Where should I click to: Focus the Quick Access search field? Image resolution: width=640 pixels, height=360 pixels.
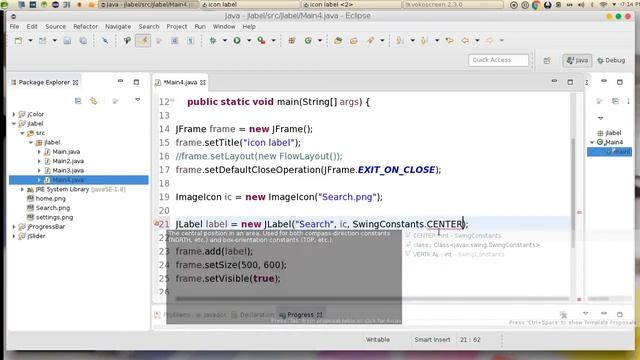[498, 60]
